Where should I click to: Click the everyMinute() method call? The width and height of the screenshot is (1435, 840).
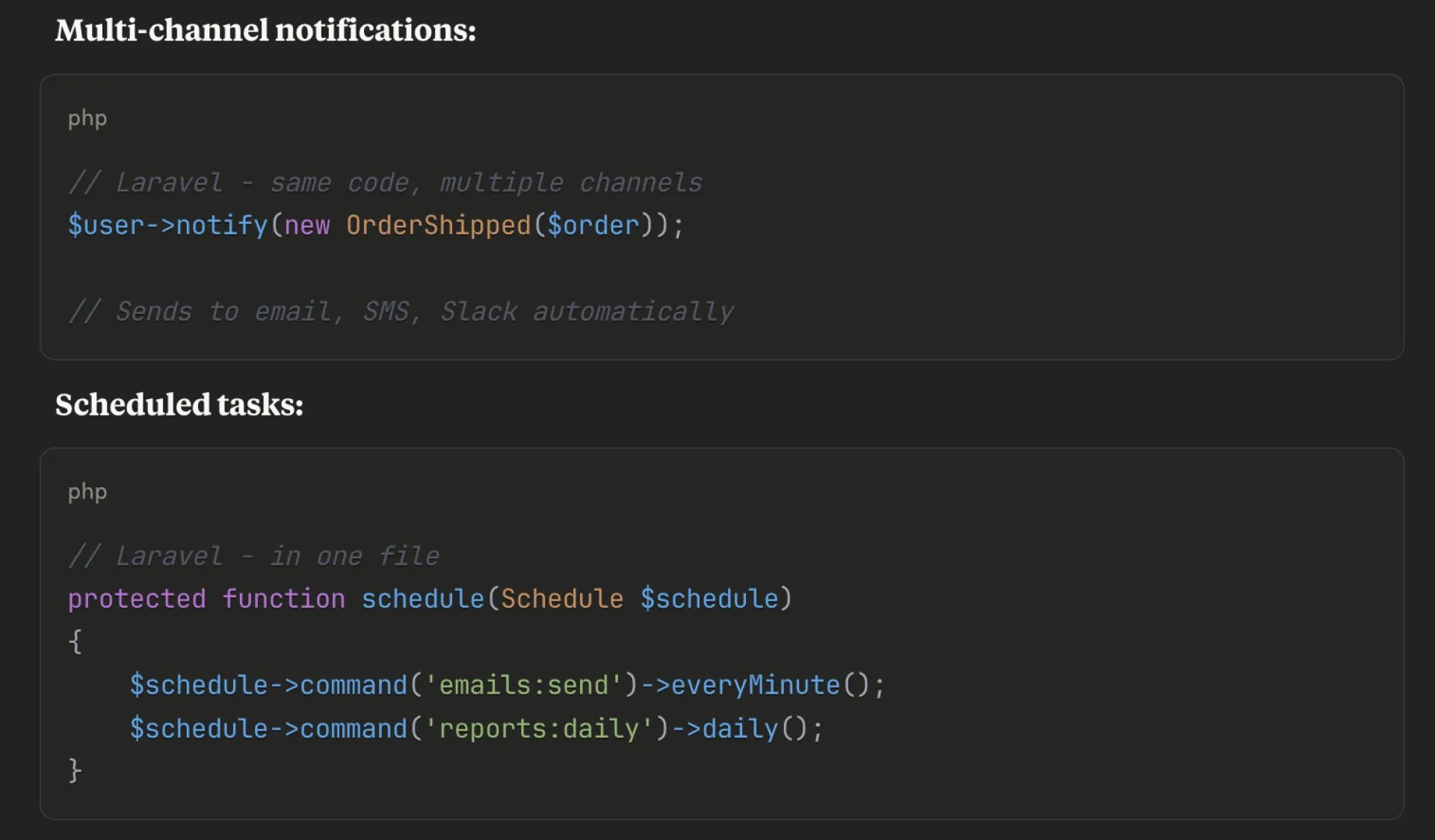coord(770,685)
